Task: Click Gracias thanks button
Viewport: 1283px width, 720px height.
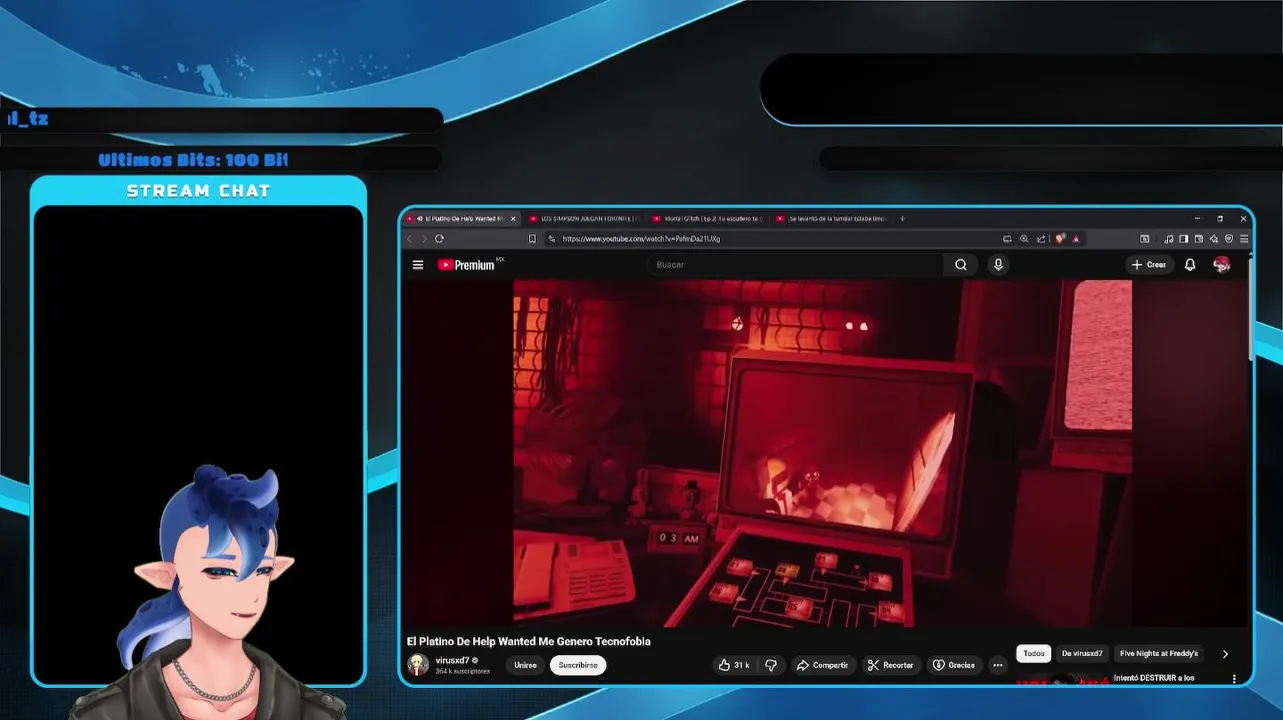Action: [953, 665]
